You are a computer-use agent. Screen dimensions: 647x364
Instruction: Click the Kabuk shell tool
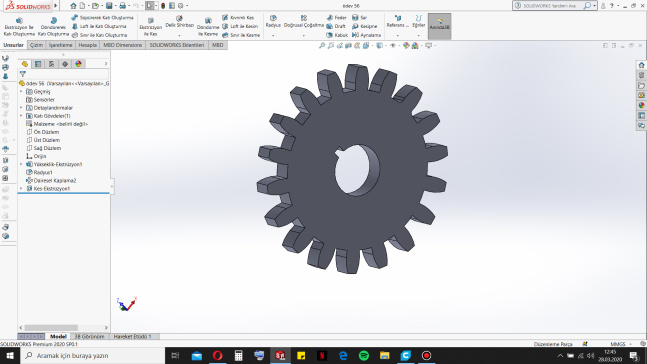click(337, 35)
